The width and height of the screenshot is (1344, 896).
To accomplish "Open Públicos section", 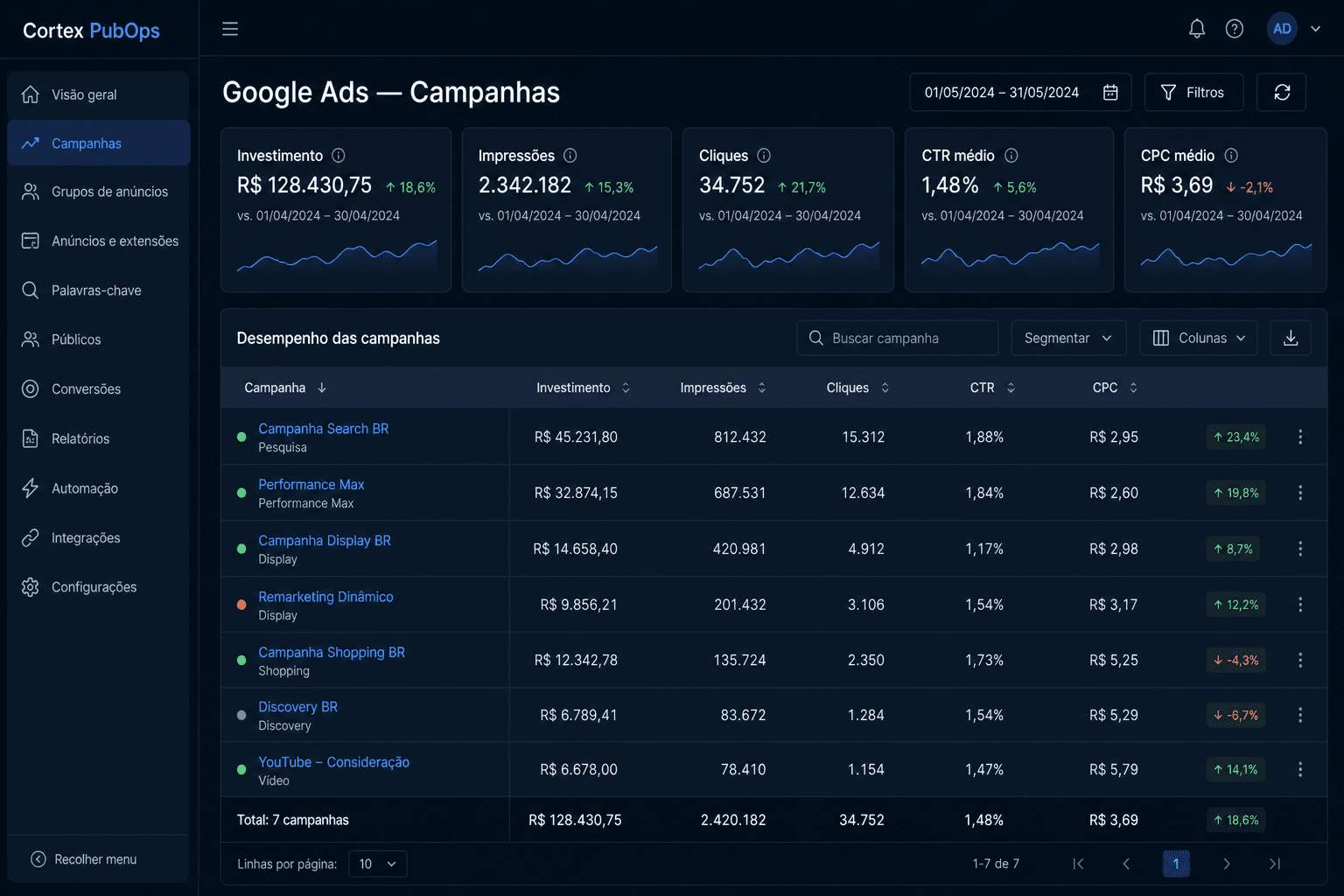I will pos(99,339).
